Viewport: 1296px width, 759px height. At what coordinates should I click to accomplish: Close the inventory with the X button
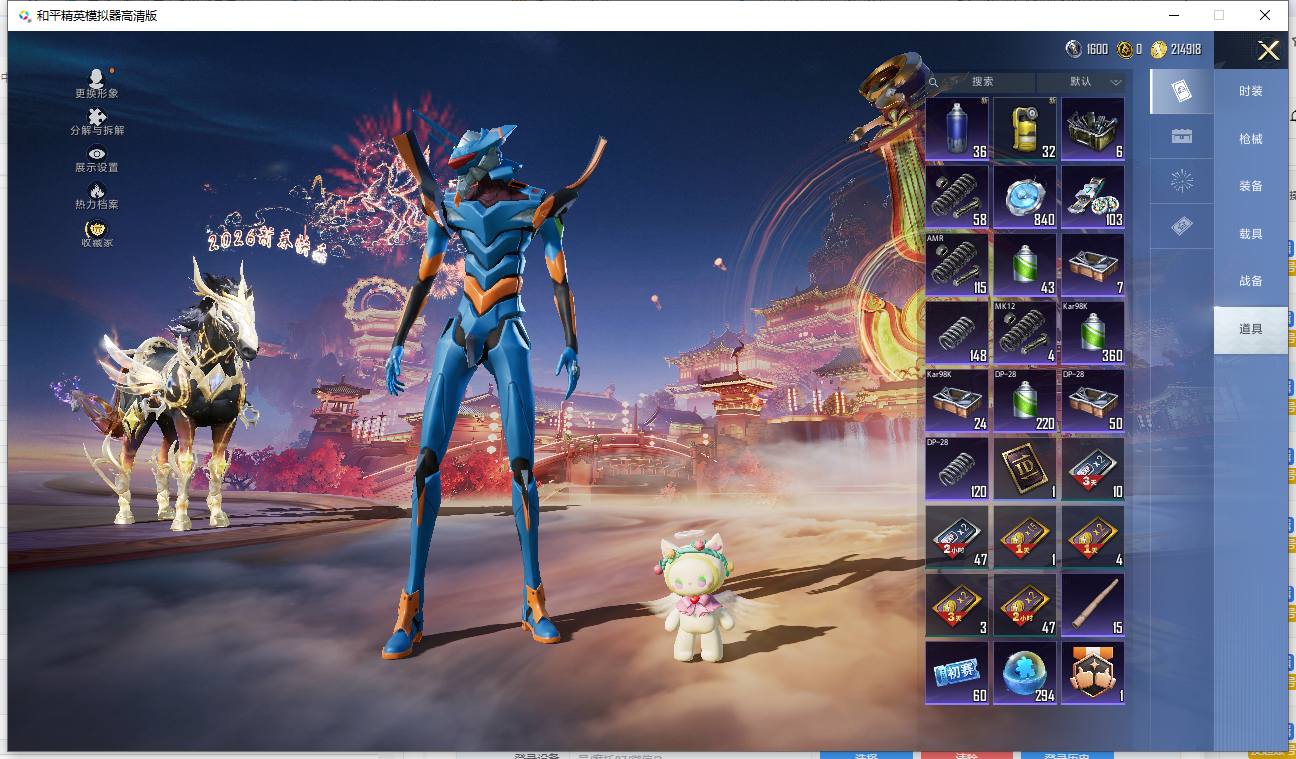click(1268, 51)
